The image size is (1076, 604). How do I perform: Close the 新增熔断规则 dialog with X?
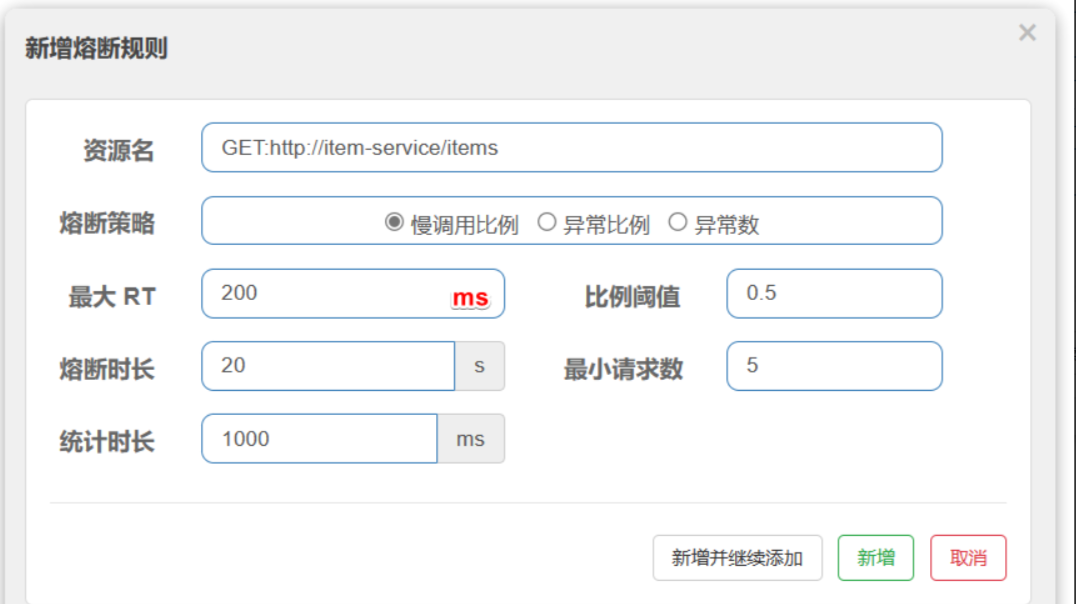1027,33
